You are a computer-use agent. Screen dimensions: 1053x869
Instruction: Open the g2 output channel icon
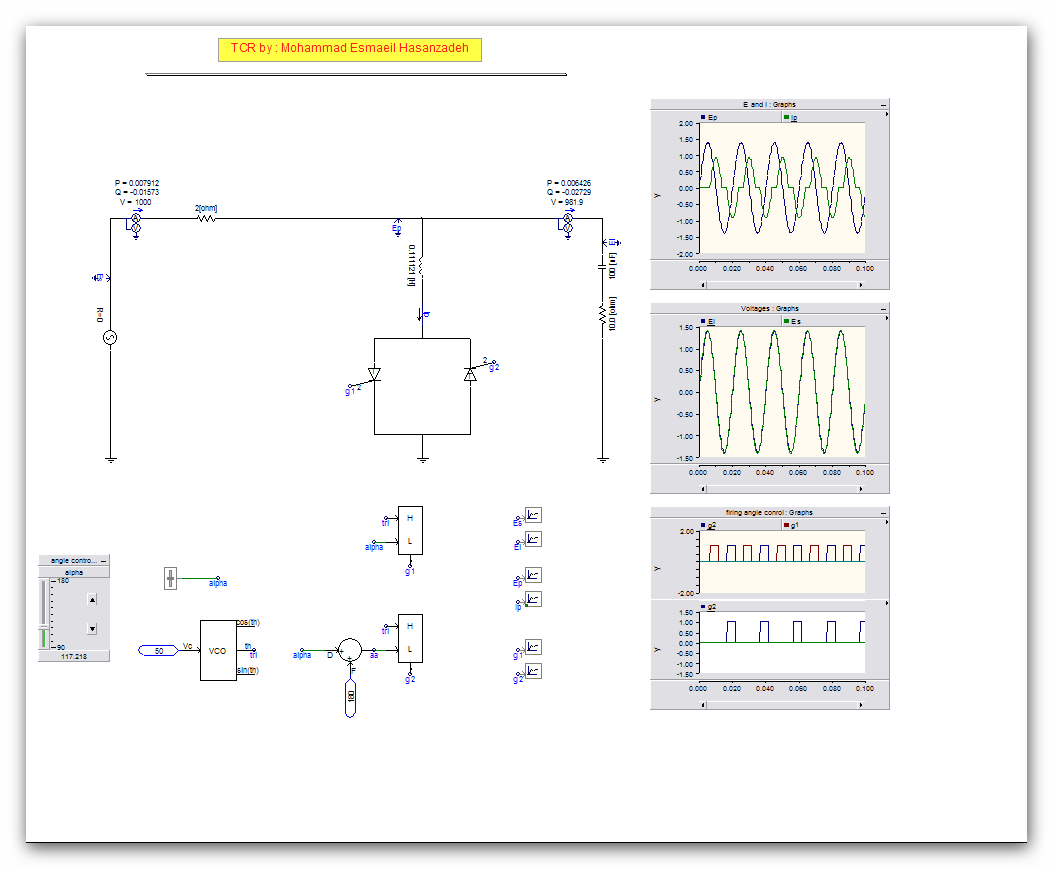pos(533,671)
